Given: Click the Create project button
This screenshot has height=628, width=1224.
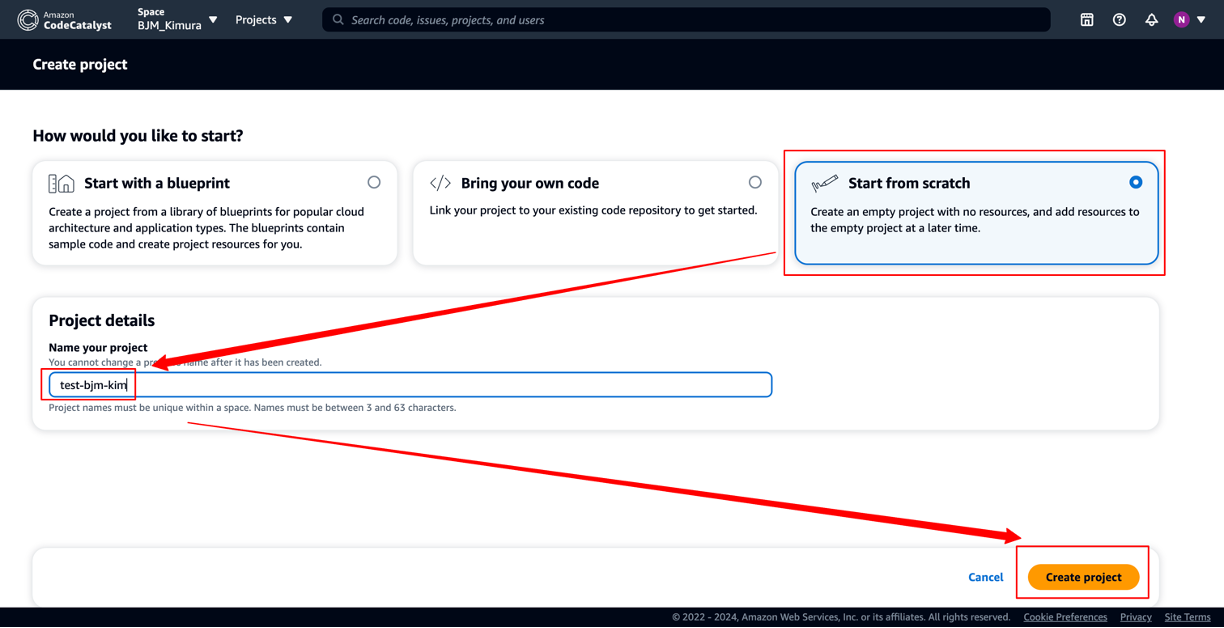Looking at the screenshot, I should 1083,577.
